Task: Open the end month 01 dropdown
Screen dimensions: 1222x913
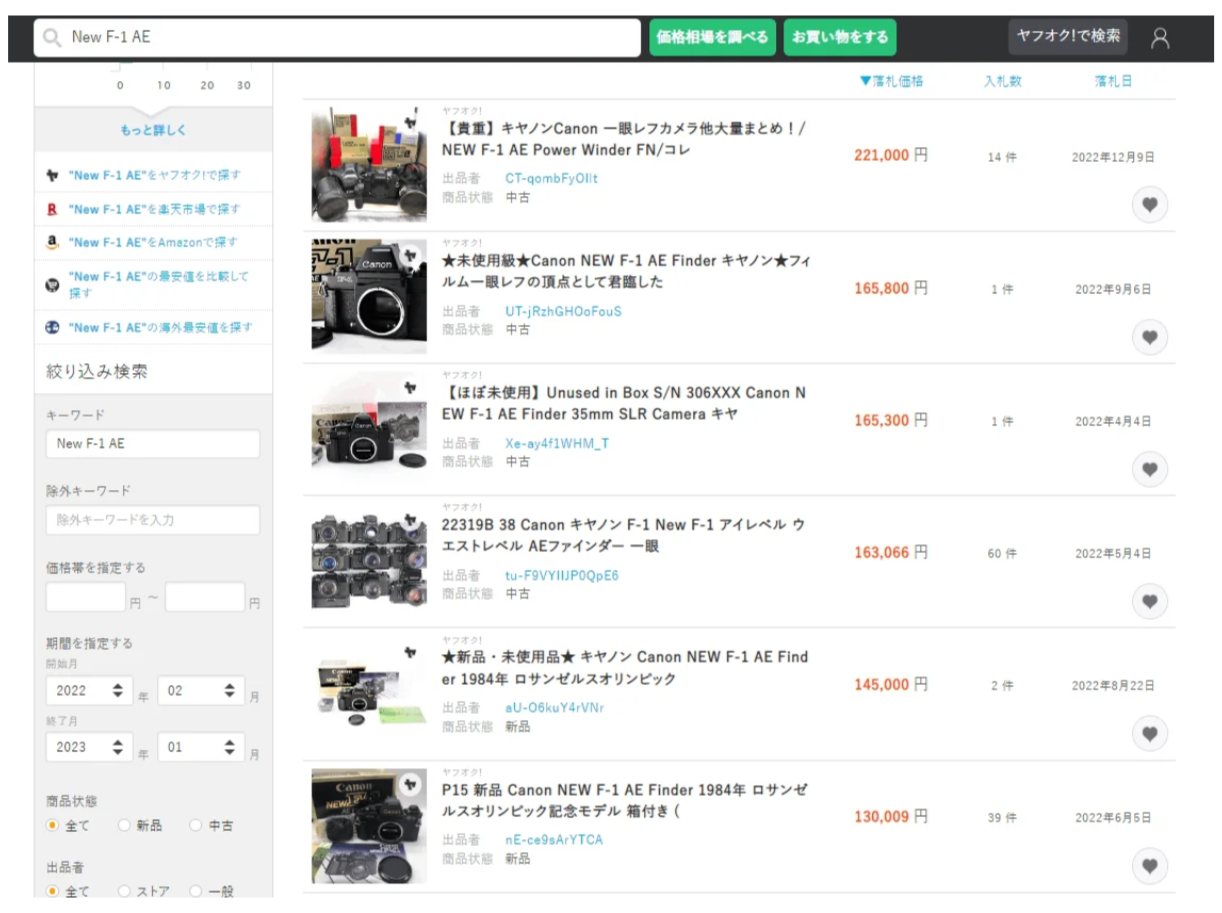Action: pyautogui.click(x=201, y=747)
